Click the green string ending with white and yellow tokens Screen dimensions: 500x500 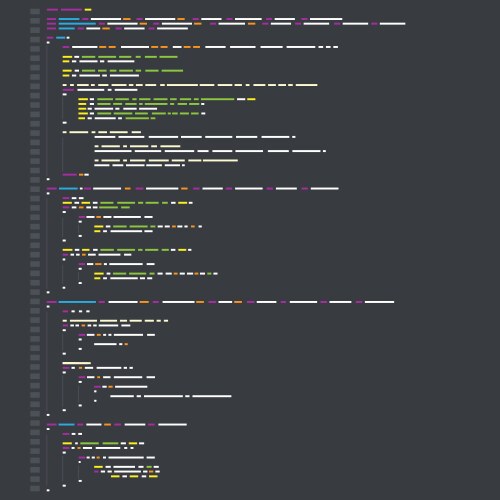point(217,99)
